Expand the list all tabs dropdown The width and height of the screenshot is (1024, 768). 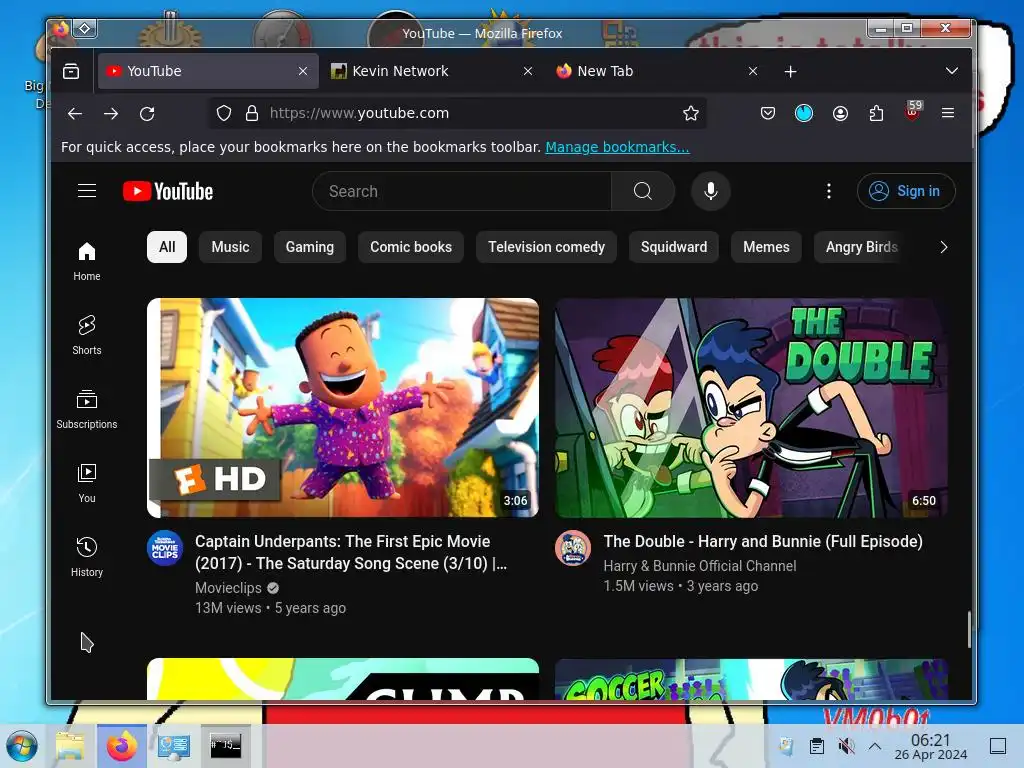click(952, 71)
